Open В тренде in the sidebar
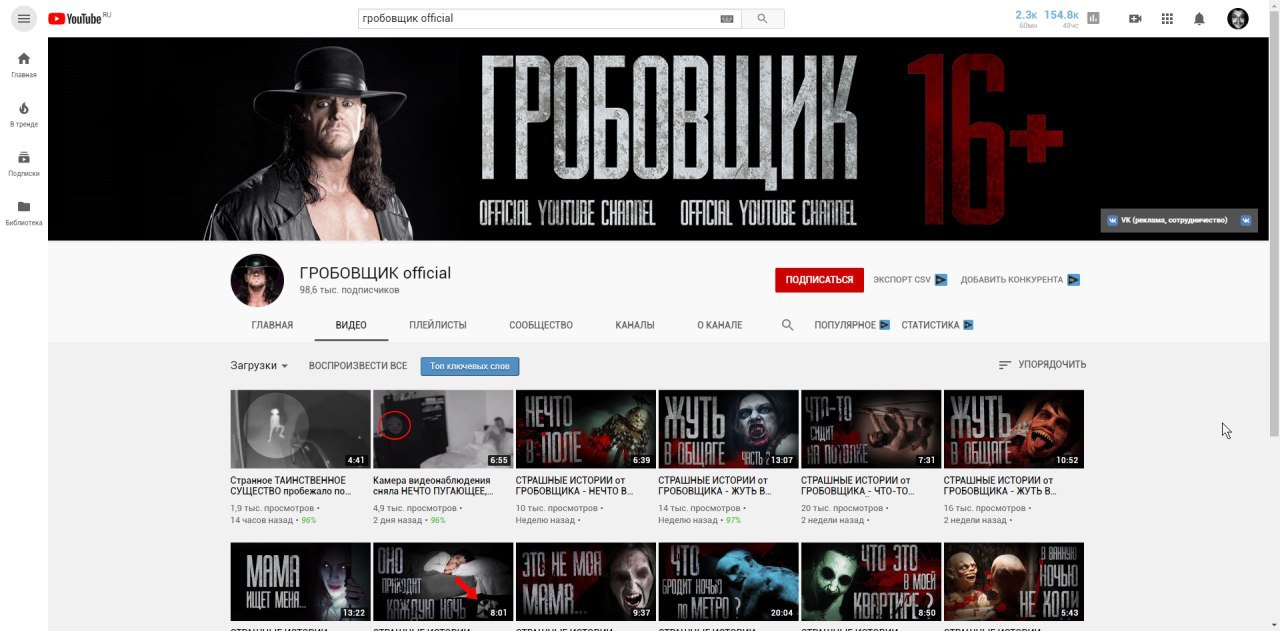Viewport: 1280px width, 631px height. 24,114
